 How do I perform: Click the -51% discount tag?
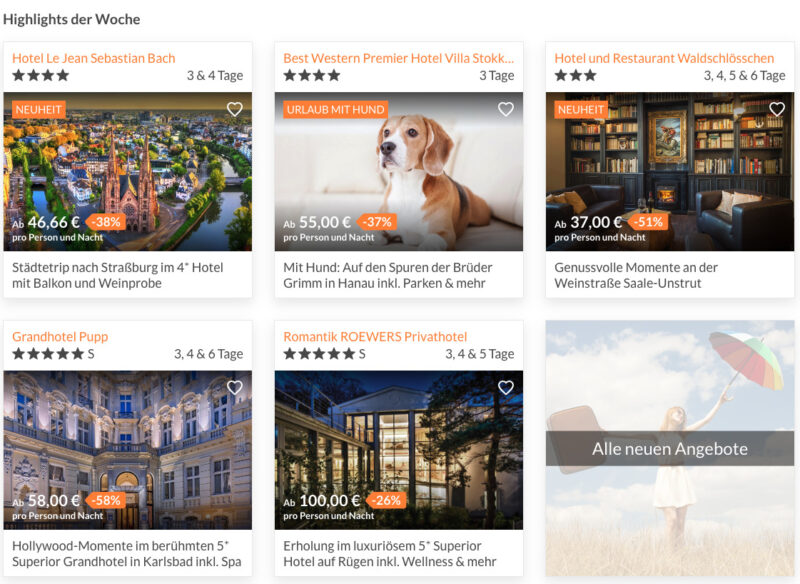pos(648,222)
